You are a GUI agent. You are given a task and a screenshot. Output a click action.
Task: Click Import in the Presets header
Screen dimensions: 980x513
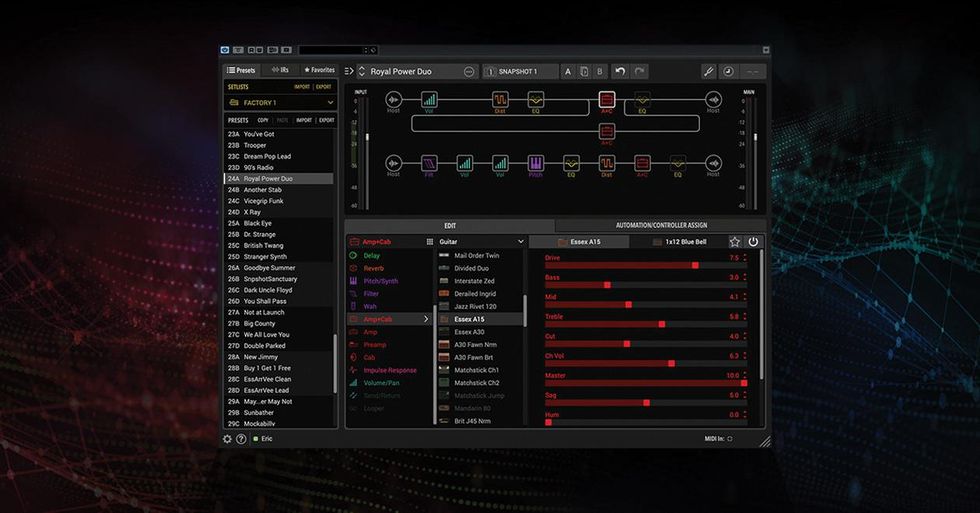click(304, 120)
